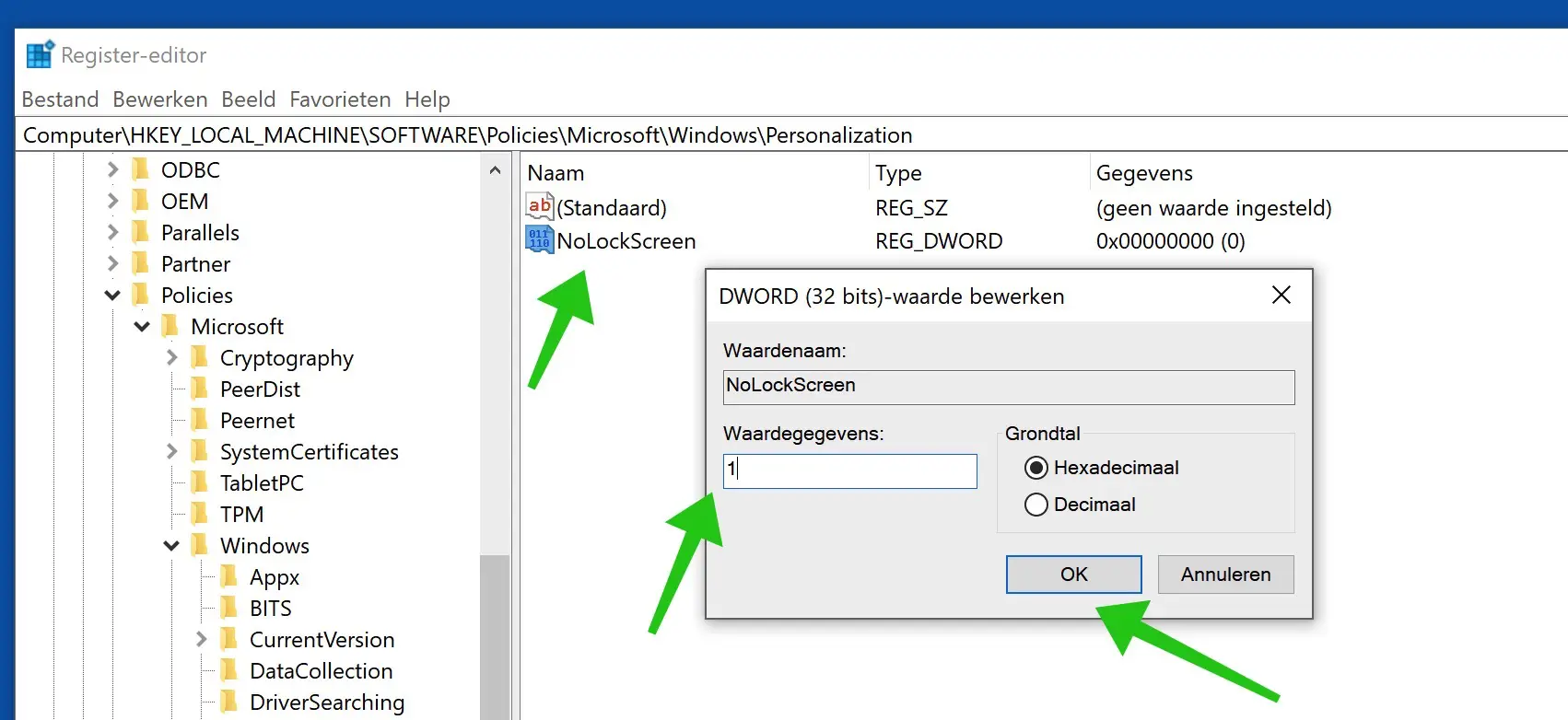Click the (geen waarde ingesteld) data cell
The width and height of the screenshot is (1568, 720).
(1214, 208)
